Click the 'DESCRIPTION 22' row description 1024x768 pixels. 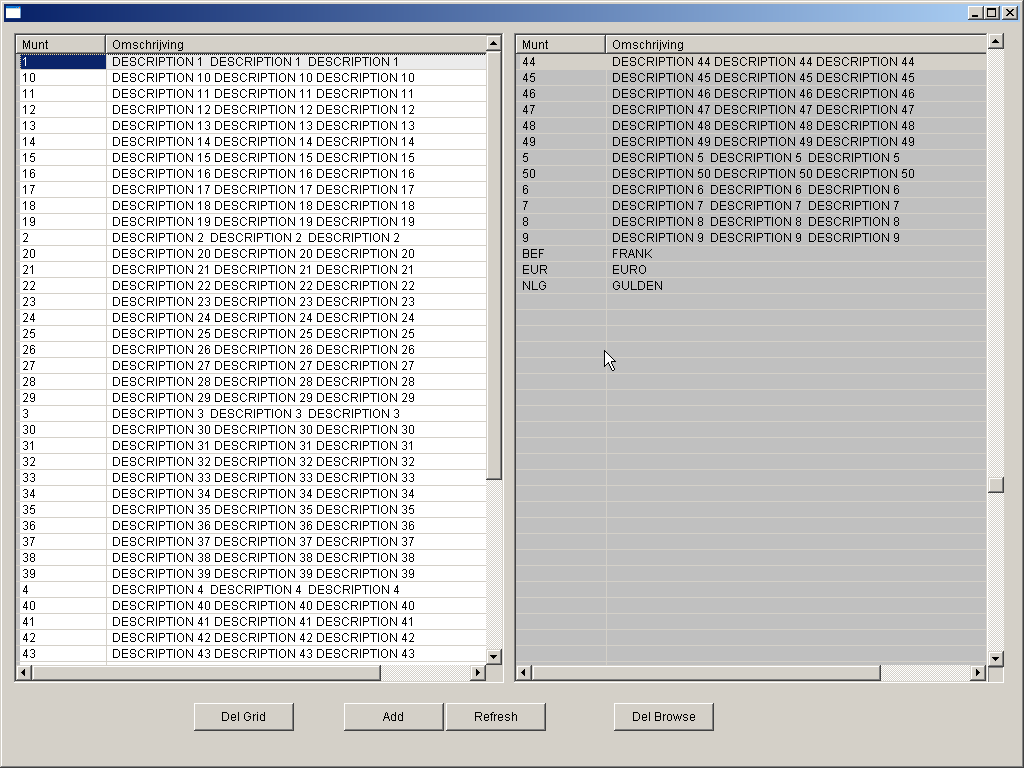tap(296, 285)
